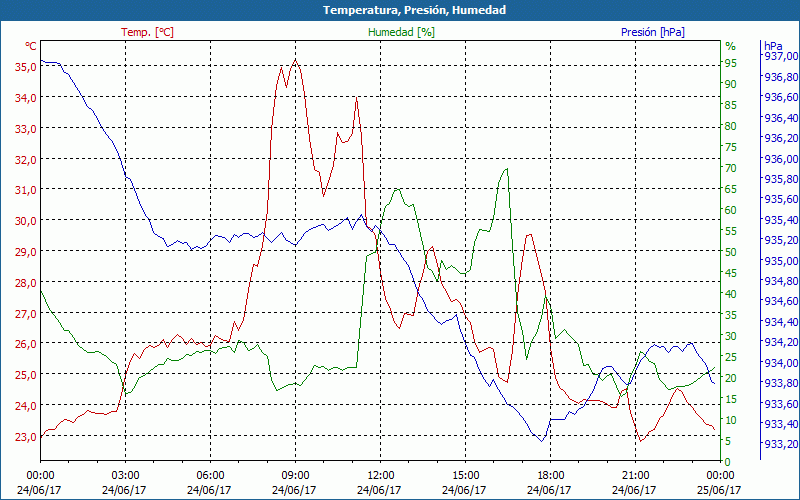Click the 32,0 temperature axis value
The height and width of the screenshot is (500, 800).
point(26,159)
